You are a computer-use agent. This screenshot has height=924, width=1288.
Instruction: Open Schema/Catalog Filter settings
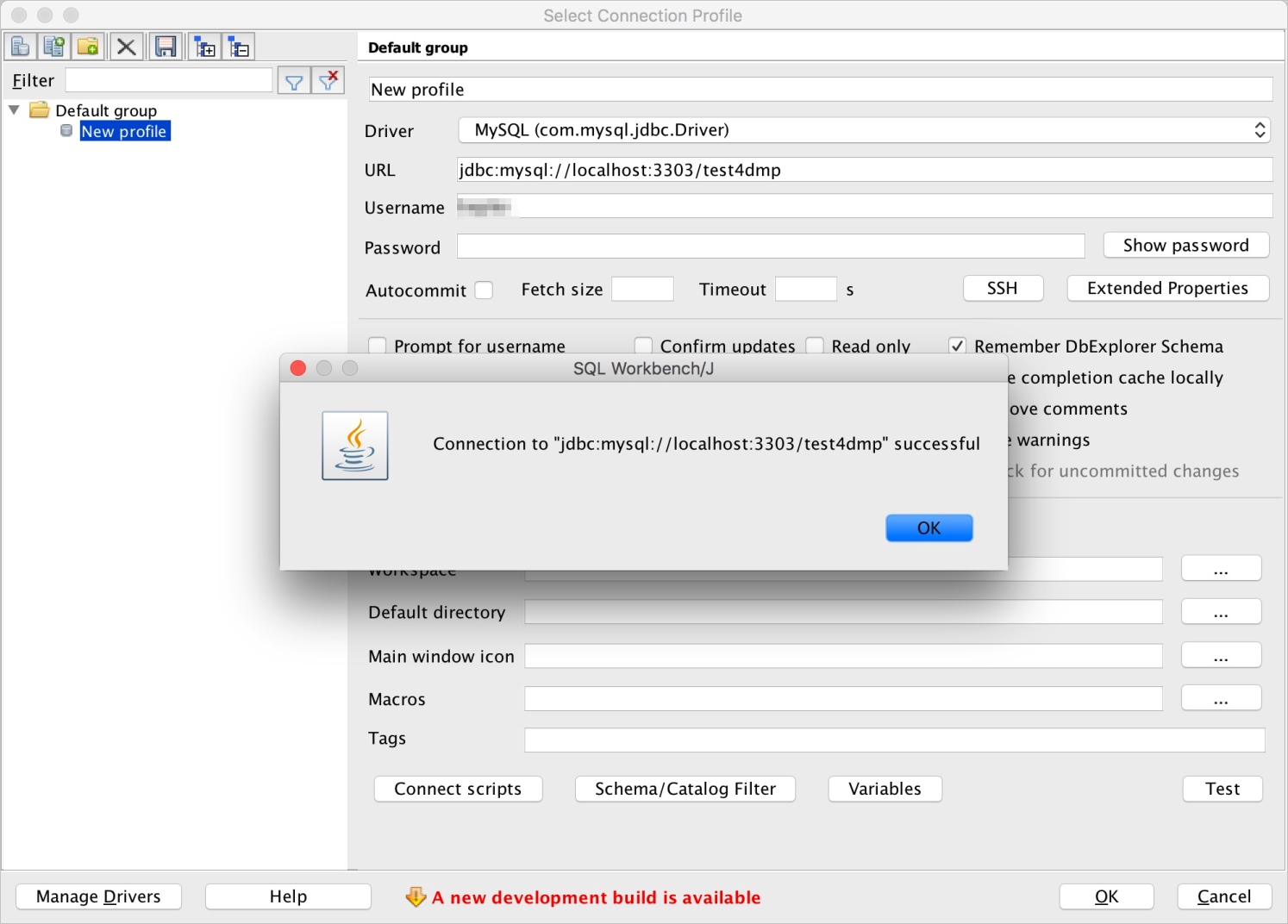click(x=685, y=790)
